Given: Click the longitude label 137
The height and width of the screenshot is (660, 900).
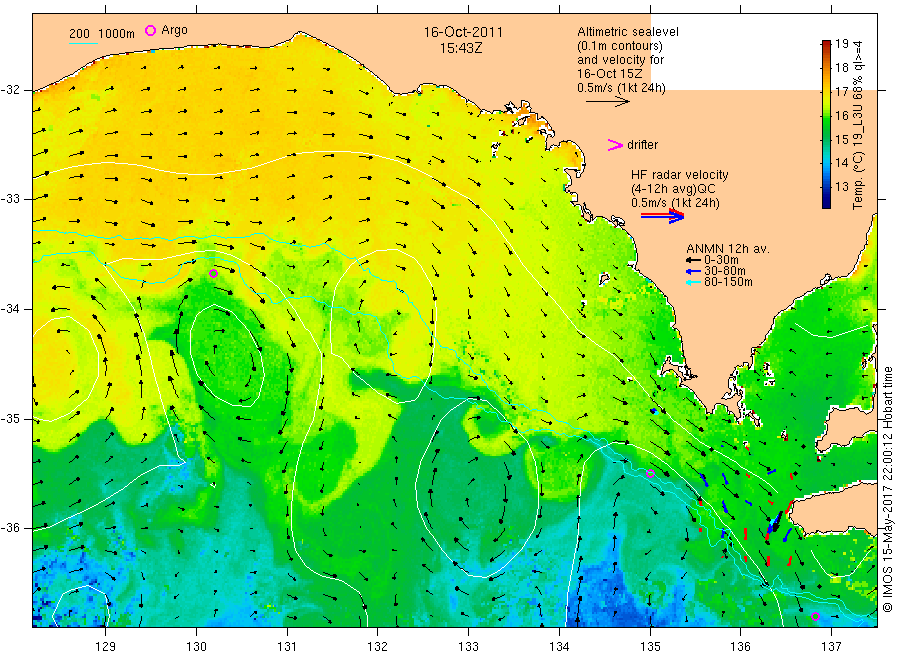Looking at the screenshot, I should point(831,647).
